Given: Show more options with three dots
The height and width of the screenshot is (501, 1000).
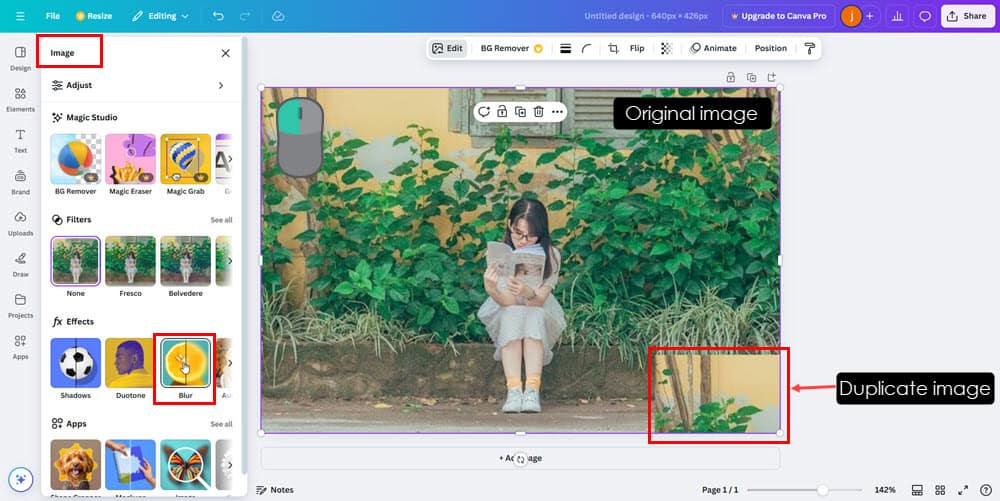Looking at the screenshot, I should (557, 112).
